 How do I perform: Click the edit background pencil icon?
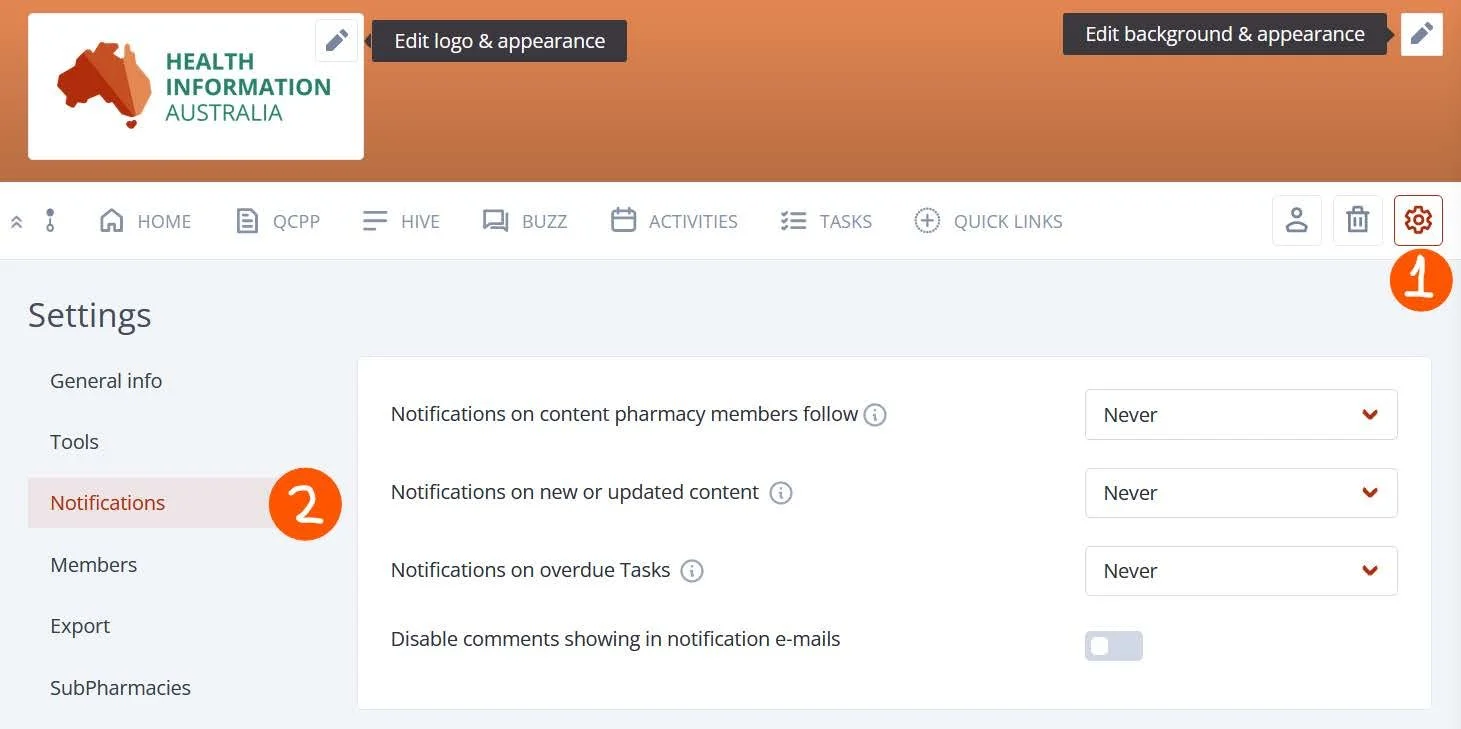coord(1421,34)
